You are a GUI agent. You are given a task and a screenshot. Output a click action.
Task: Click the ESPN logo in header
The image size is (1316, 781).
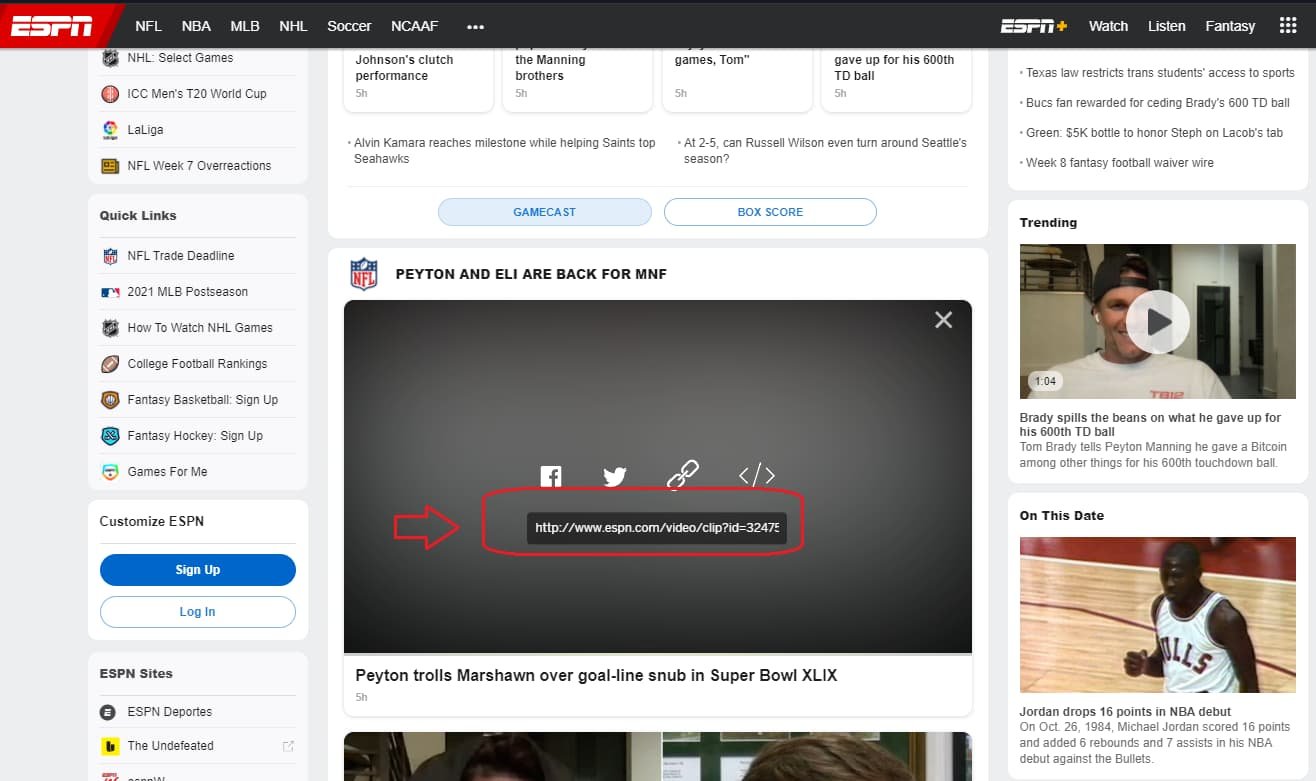52,26
